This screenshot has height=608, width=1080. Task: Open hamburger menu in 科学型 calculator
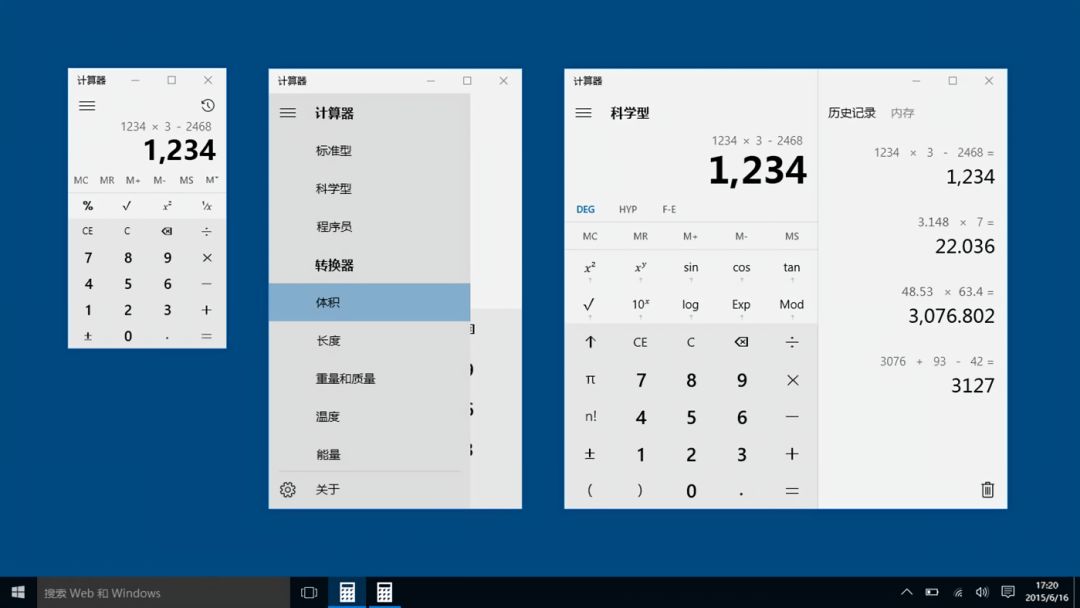[x=584, y=113]
